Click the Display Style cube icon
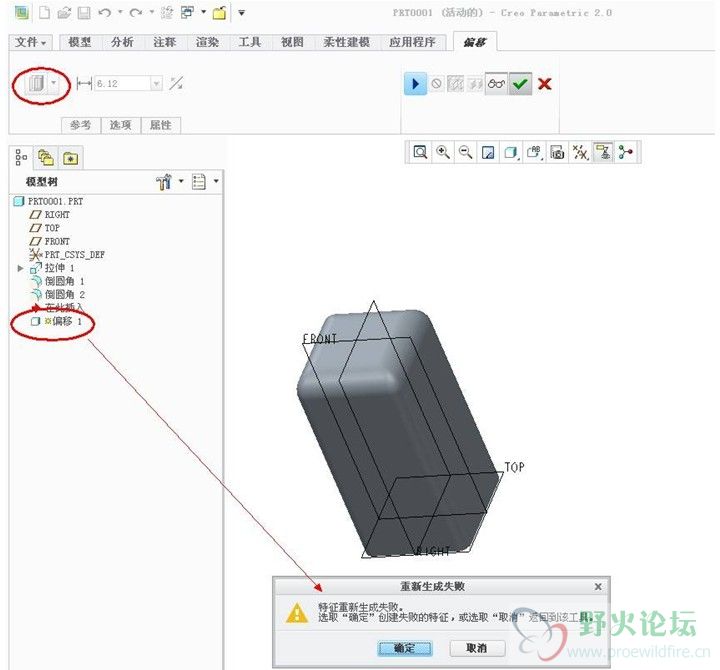The width and height of the screenshot is (720, 670). coord(511,152)
